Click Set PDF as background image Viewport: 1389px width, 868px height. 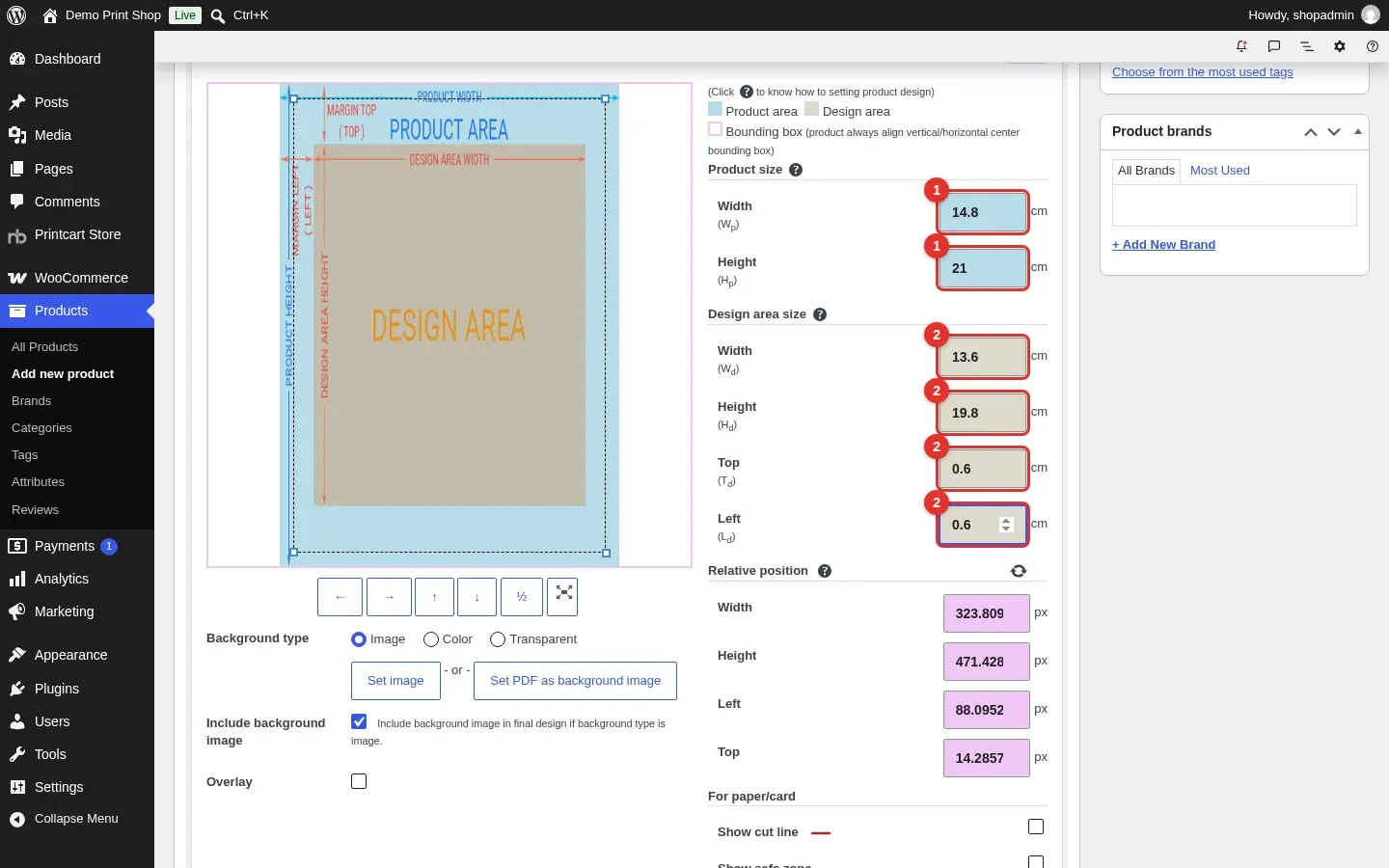(575, 681)
